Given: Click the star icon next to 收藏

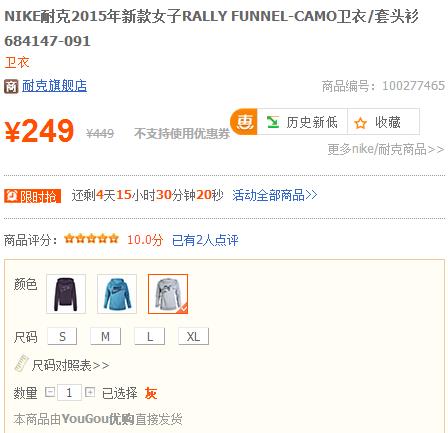Looking at the screenshot, I should (360, 123).
